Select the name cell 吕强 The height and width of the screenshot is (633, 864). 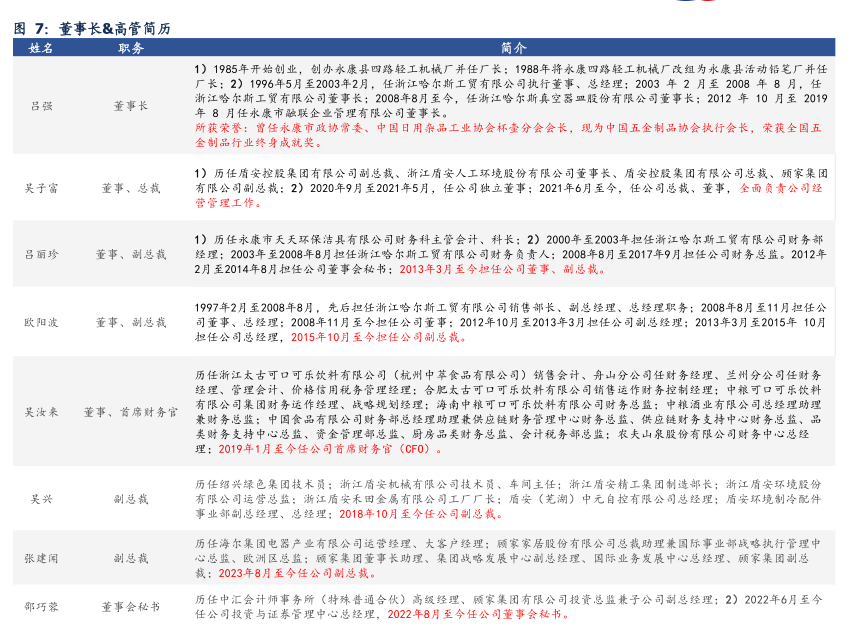[41, 105]
